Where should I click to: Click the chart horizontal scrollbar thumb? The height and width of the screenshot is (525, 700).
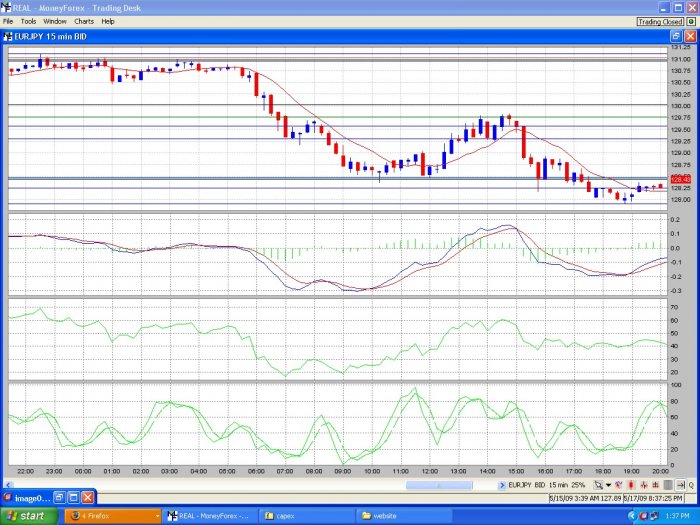(x=439, y=485)
